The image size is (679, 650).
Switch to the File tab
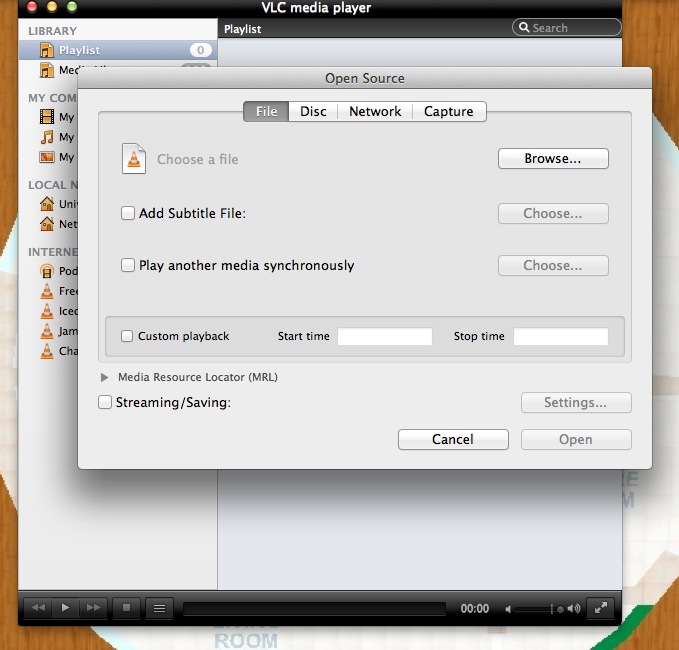tap(266, 111)
